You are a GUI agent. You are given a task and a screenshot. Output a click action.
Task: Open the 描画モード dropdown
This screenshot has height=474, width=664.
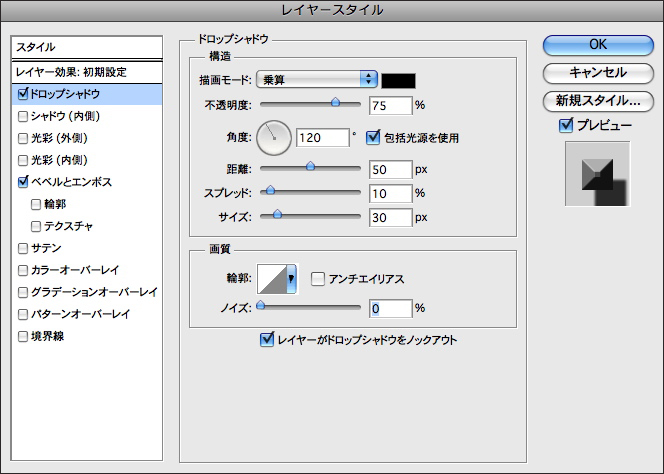click(x=317, y=79)
